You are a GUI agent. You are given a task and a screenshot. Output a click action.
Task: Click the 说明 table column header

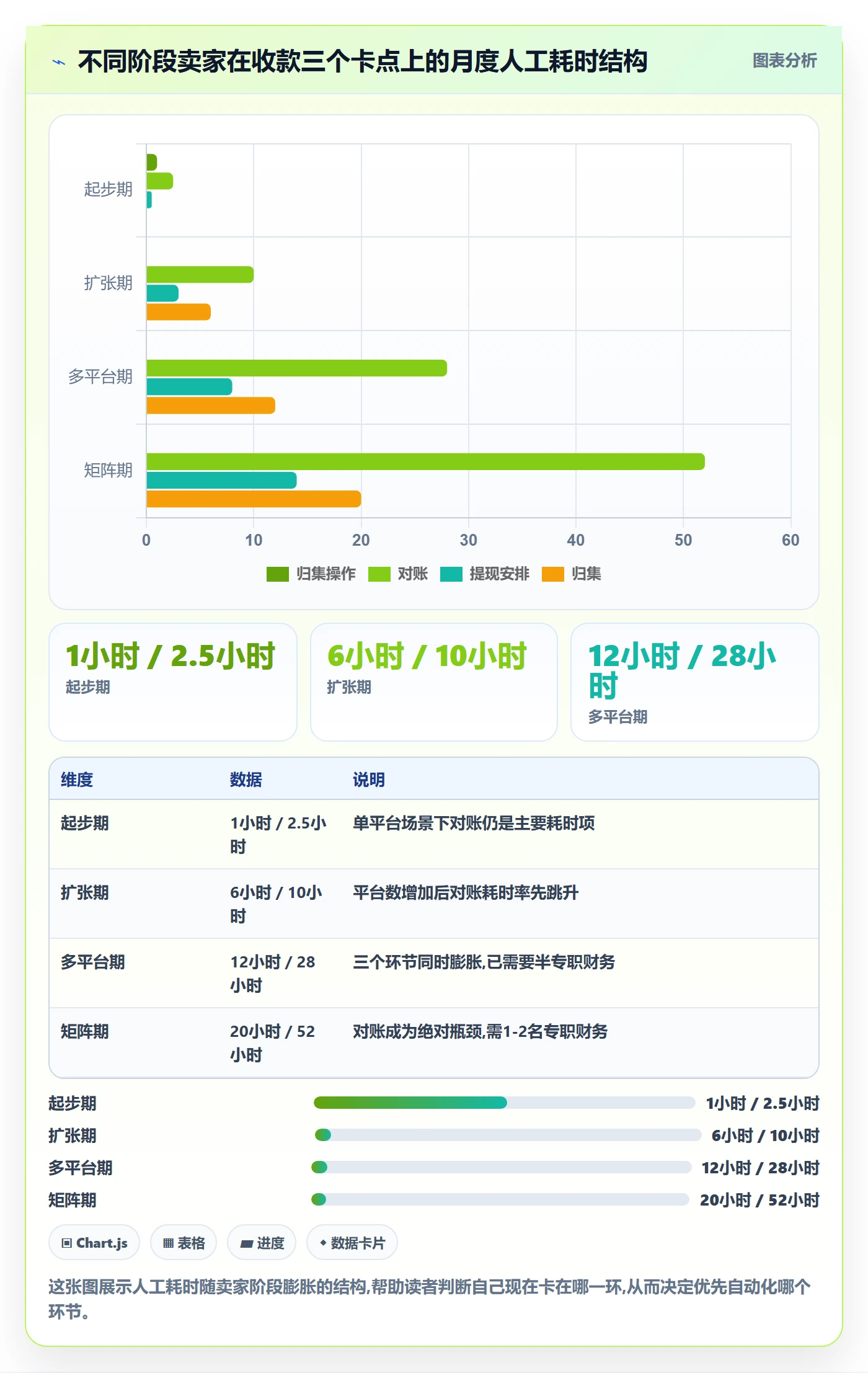[369, 780]
